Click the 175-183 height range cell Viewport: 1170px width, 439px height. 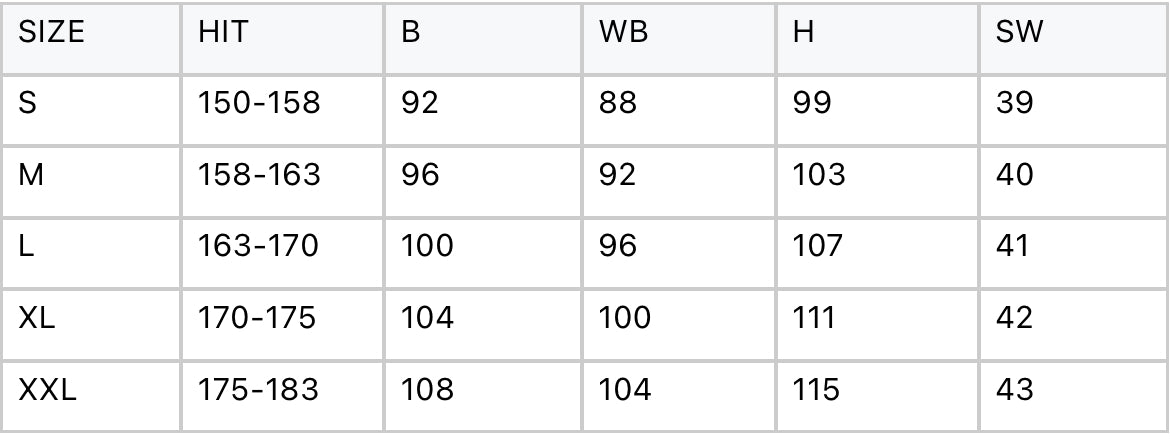(x=258, y=389)
